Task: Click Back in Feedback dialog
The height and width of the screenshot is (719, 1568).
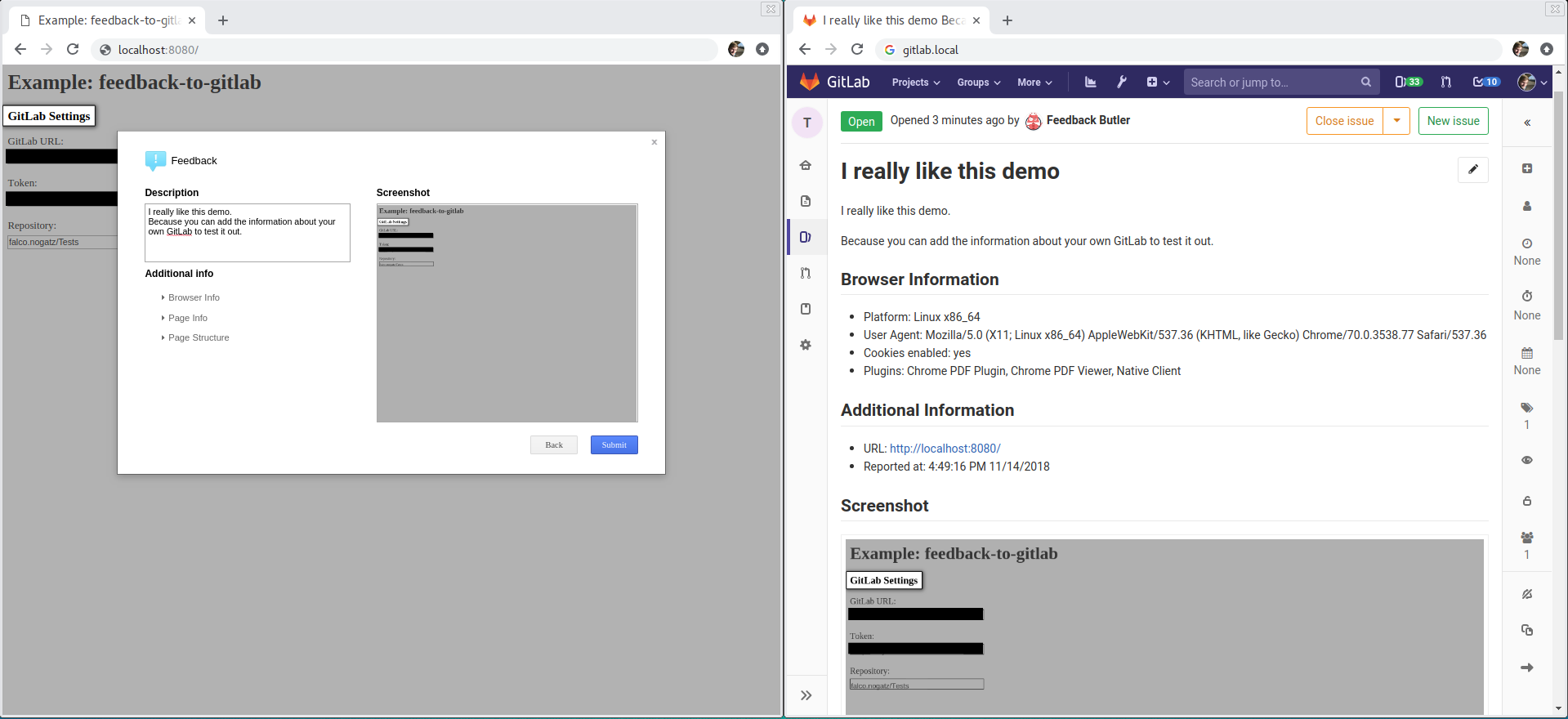Action: coord(554,445)
